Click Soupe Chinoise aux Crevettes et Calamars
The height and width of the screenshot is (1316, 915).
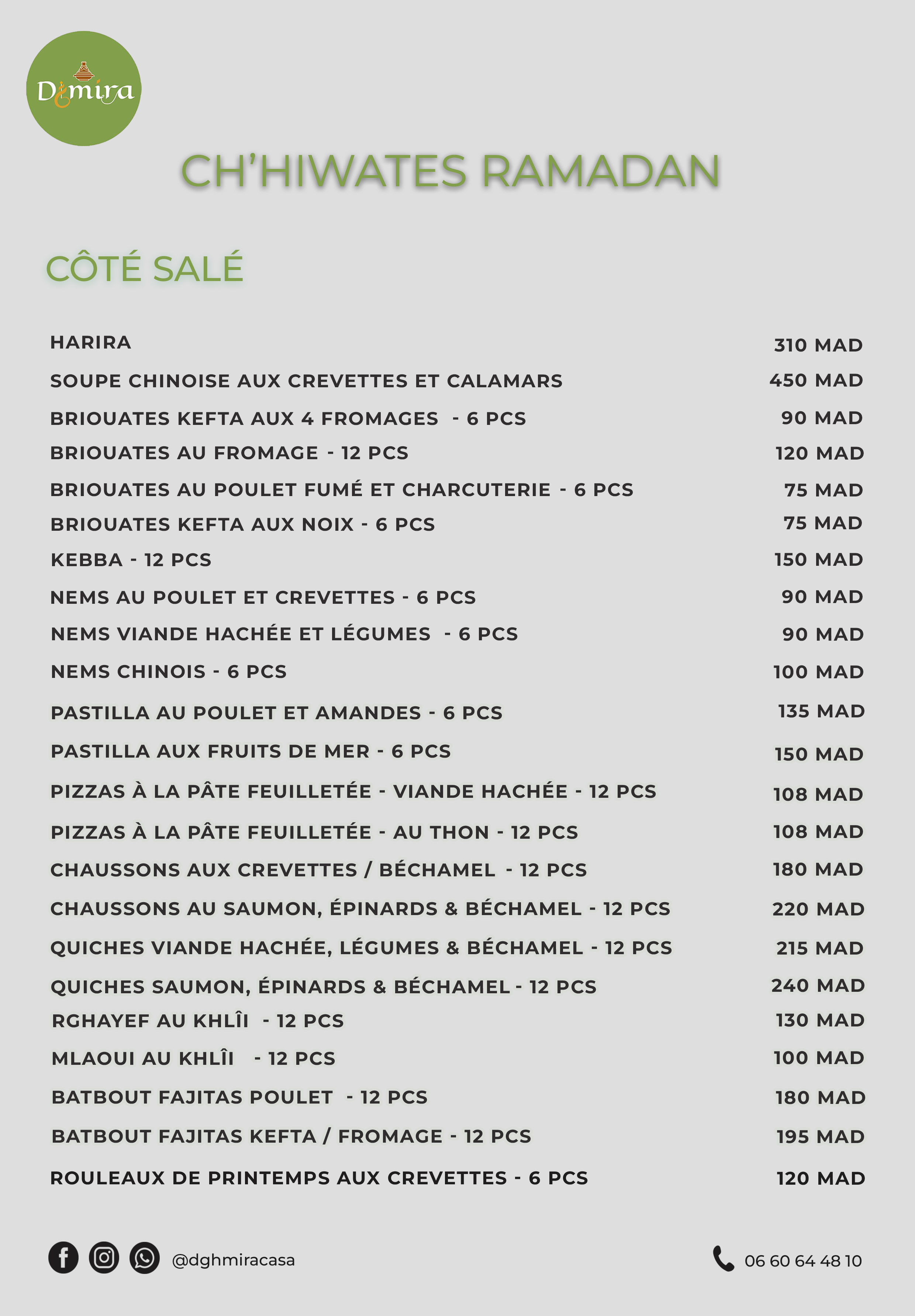[306, 381]
